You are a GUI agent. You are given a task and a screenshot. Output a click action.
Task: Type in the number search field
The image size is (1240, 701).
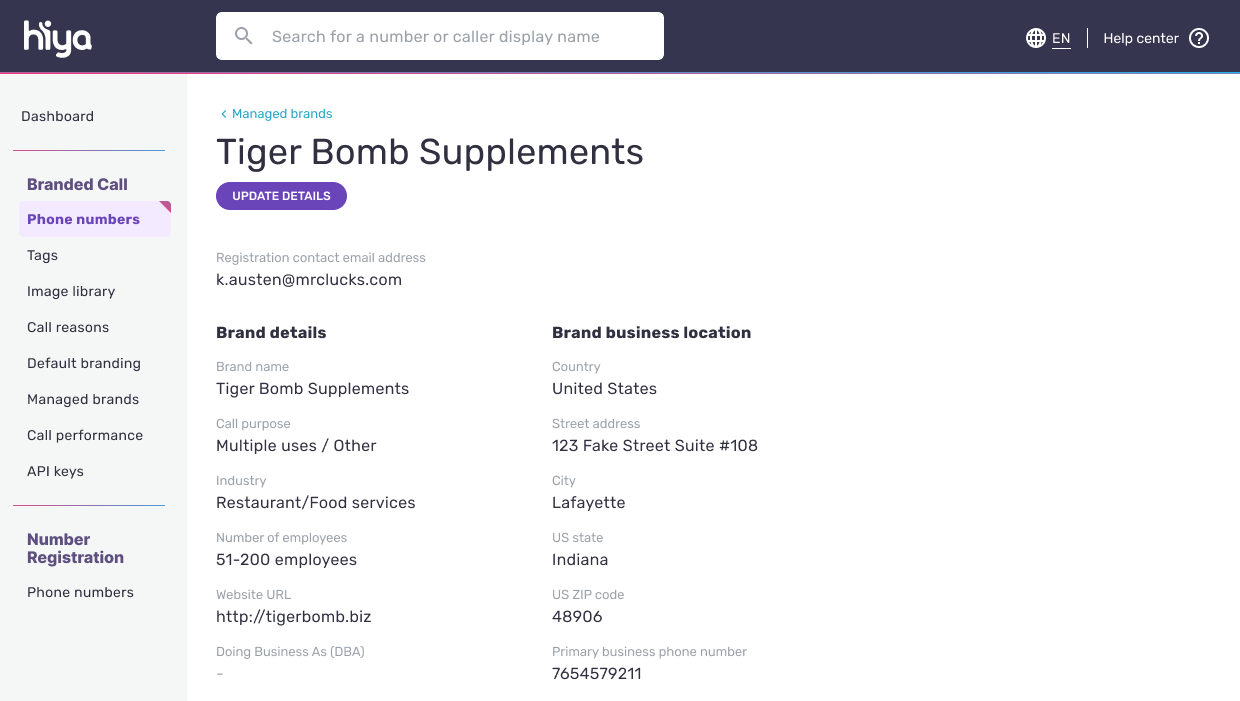[x=450, y=36]
